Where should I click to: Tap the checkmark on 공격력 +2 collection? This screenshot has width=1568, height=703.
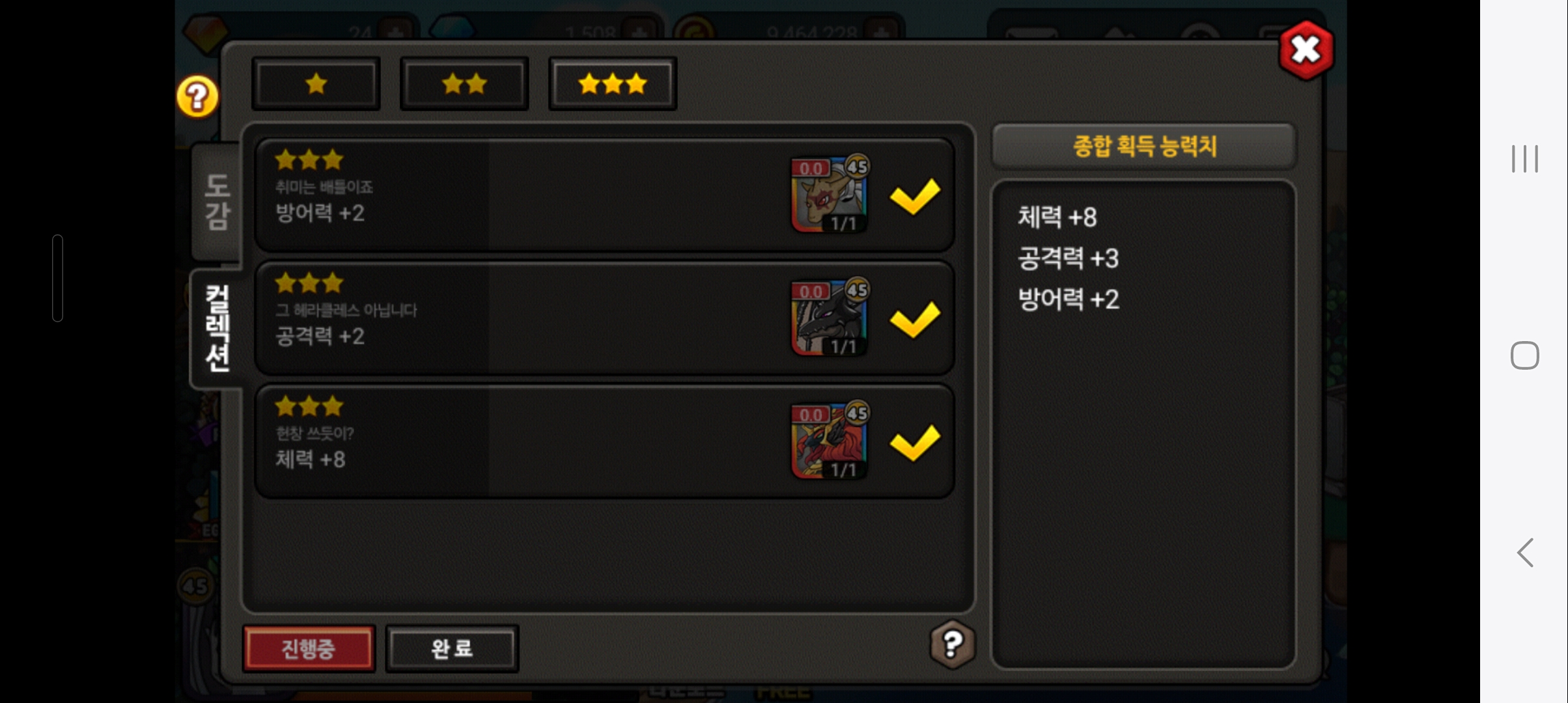[915, 319]
